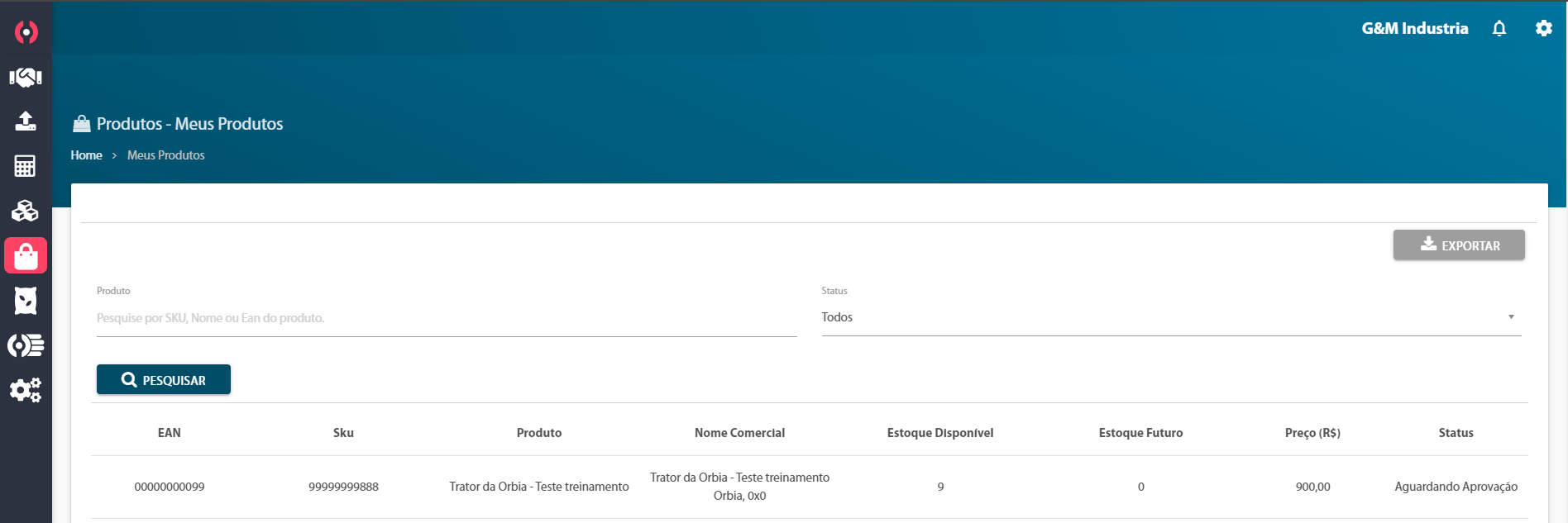Viewport: 1568px width, 523px height.
Task: Click the EXPORTAR button
Action: point(1459,245)
